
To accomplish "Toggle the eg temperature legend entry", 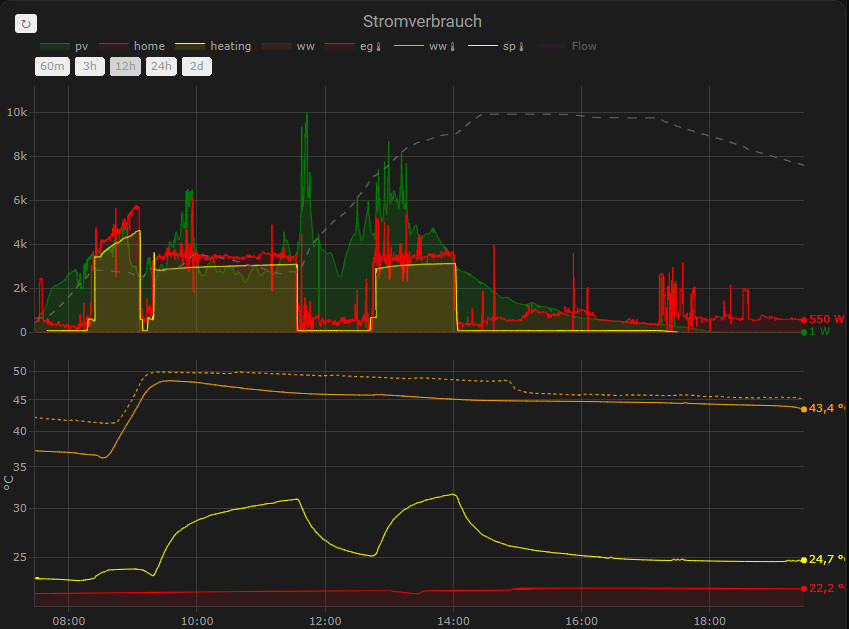I will [x=357, y=46].
